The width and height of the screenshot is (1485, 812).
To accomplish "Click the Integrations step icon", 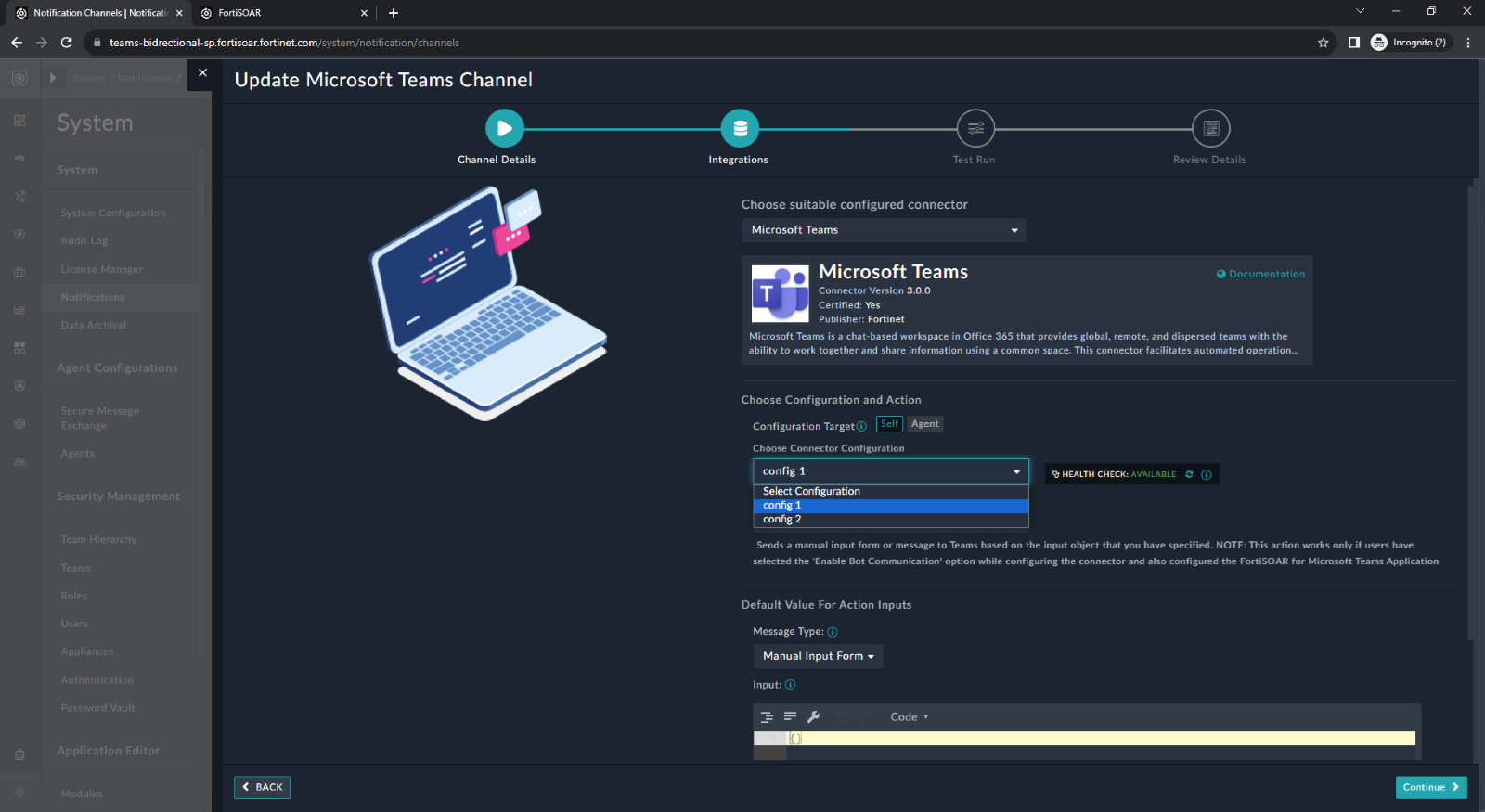I will pos(740,129).
